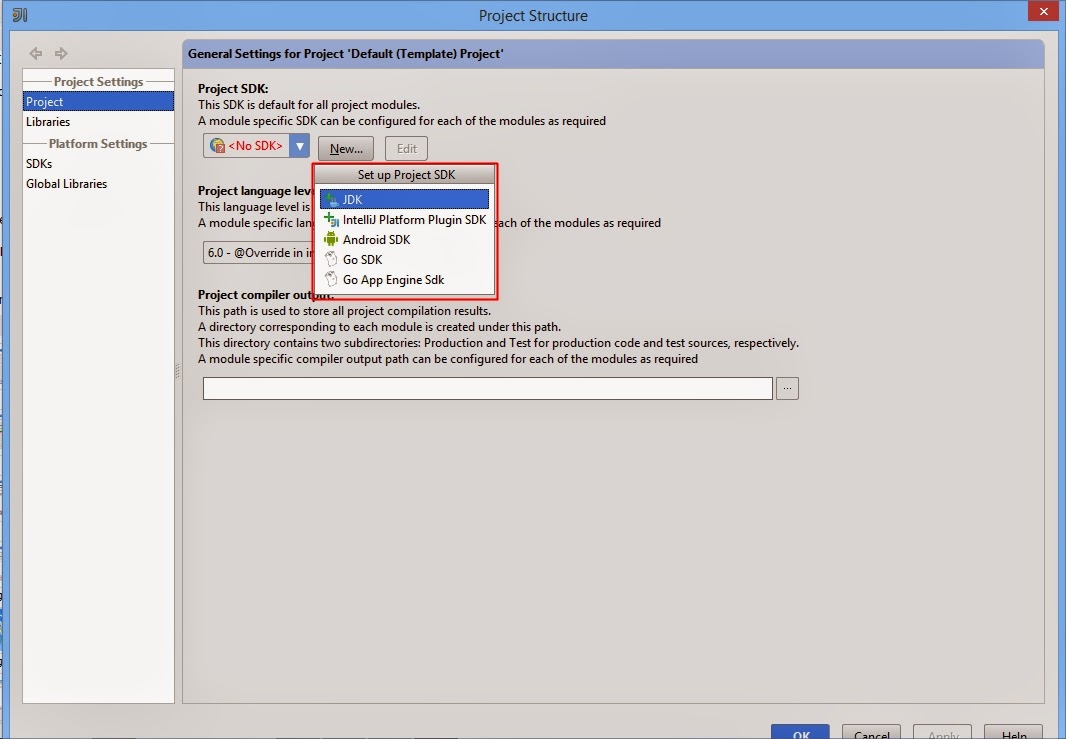Open Global Libraries under Platform Settings
The width and height of the screenshot is (1066, 739).
pyautogui.click(x=99, y=184)
